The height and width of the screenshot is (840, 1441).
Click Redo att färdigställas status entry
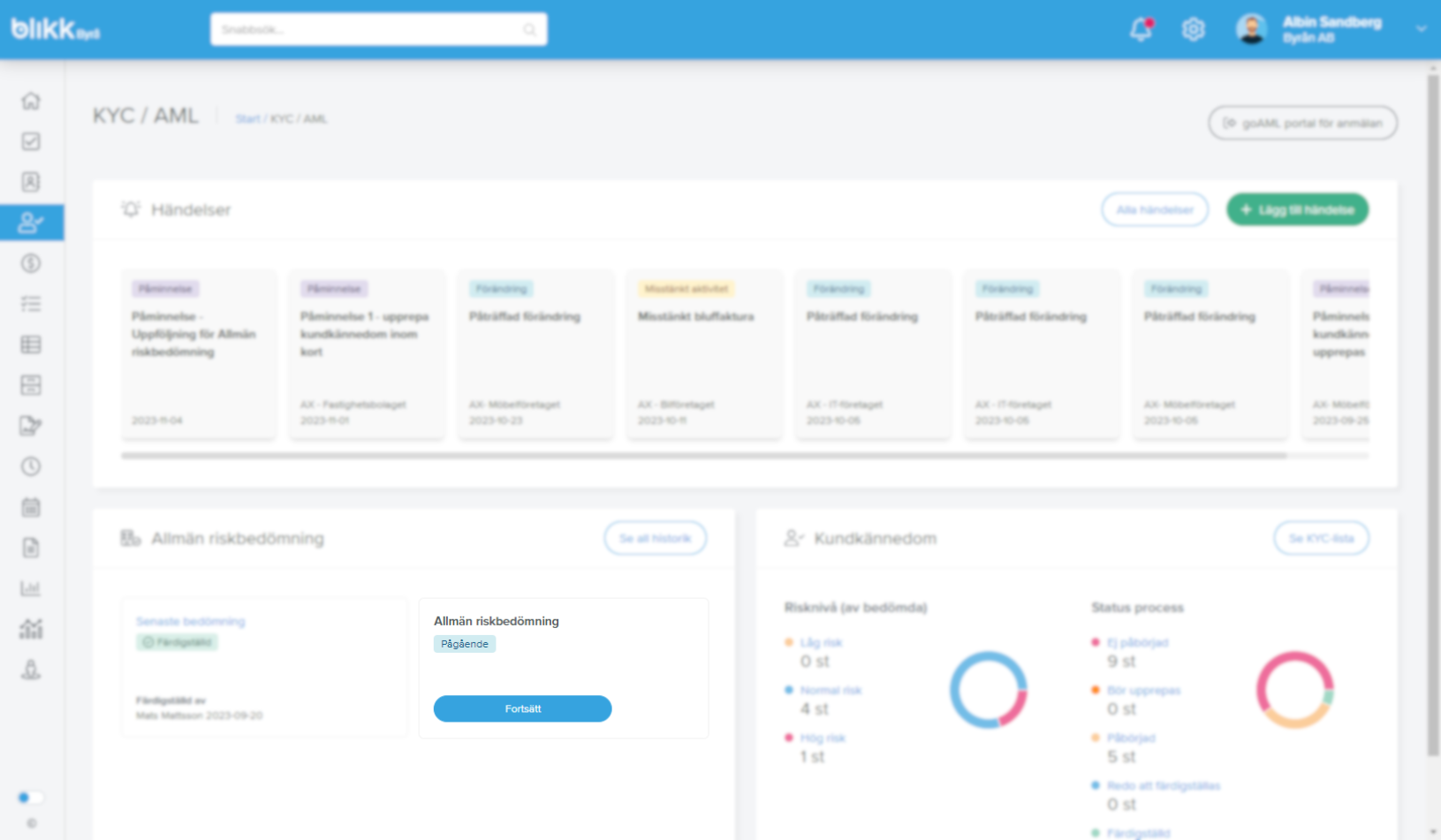pyautogui.click(x=1163, y=785)
